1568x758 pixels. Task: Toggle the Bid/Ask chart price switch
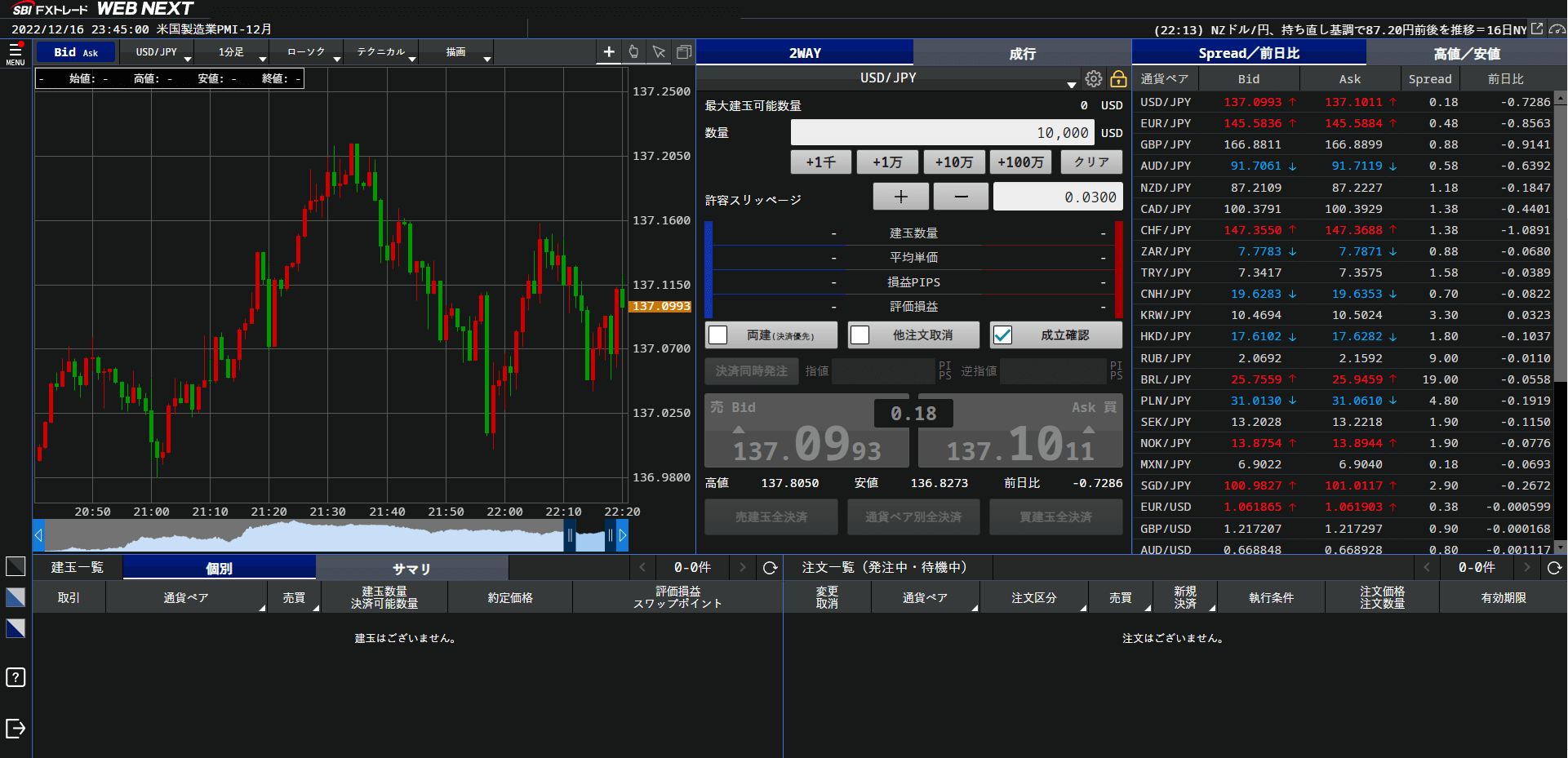(76, 52)
